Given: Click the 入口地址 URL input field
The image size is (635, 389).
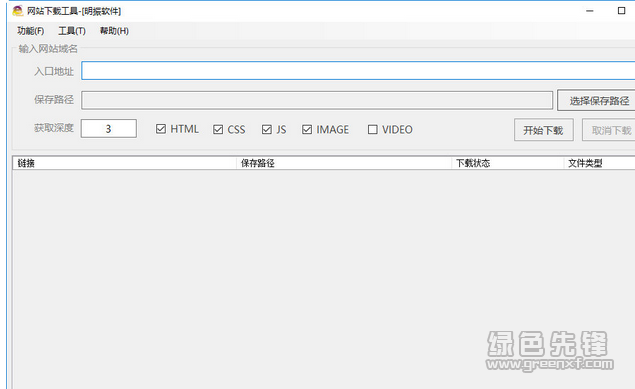Looking at the screenshot, I should coord(358,71).
